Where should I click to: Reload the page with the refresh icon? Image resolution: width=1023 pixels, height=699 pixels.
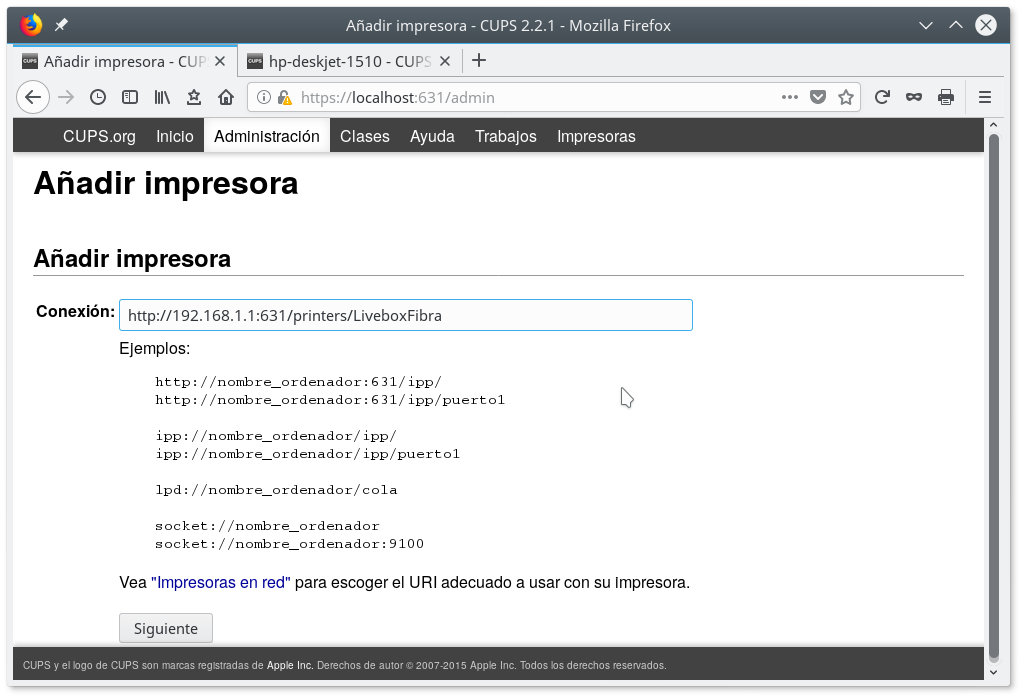click(882, 97)
